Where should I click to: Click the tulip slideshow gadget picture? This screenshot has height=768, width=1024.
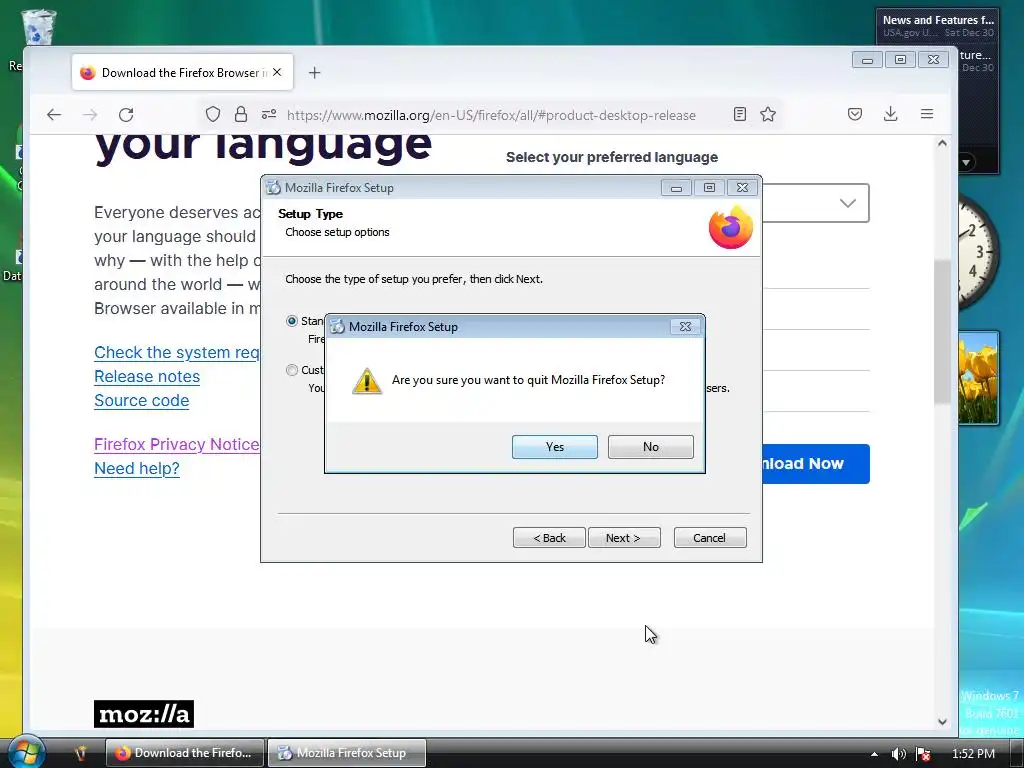coord(978,378)
